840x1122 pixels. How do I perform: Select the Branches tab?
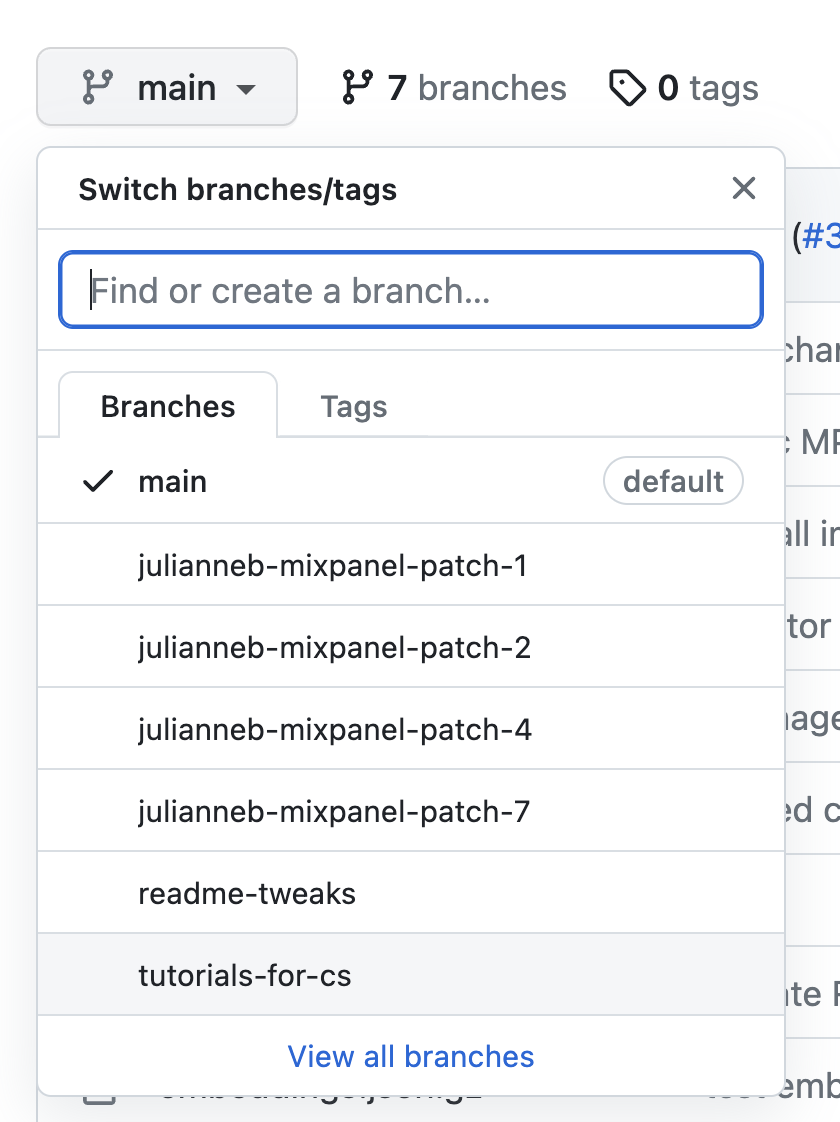click(168, 406)
